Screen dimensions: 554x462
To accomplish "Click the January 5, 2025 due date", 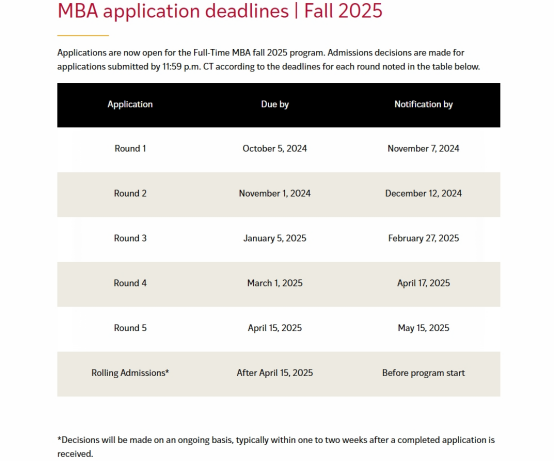I will coord(275,238).
